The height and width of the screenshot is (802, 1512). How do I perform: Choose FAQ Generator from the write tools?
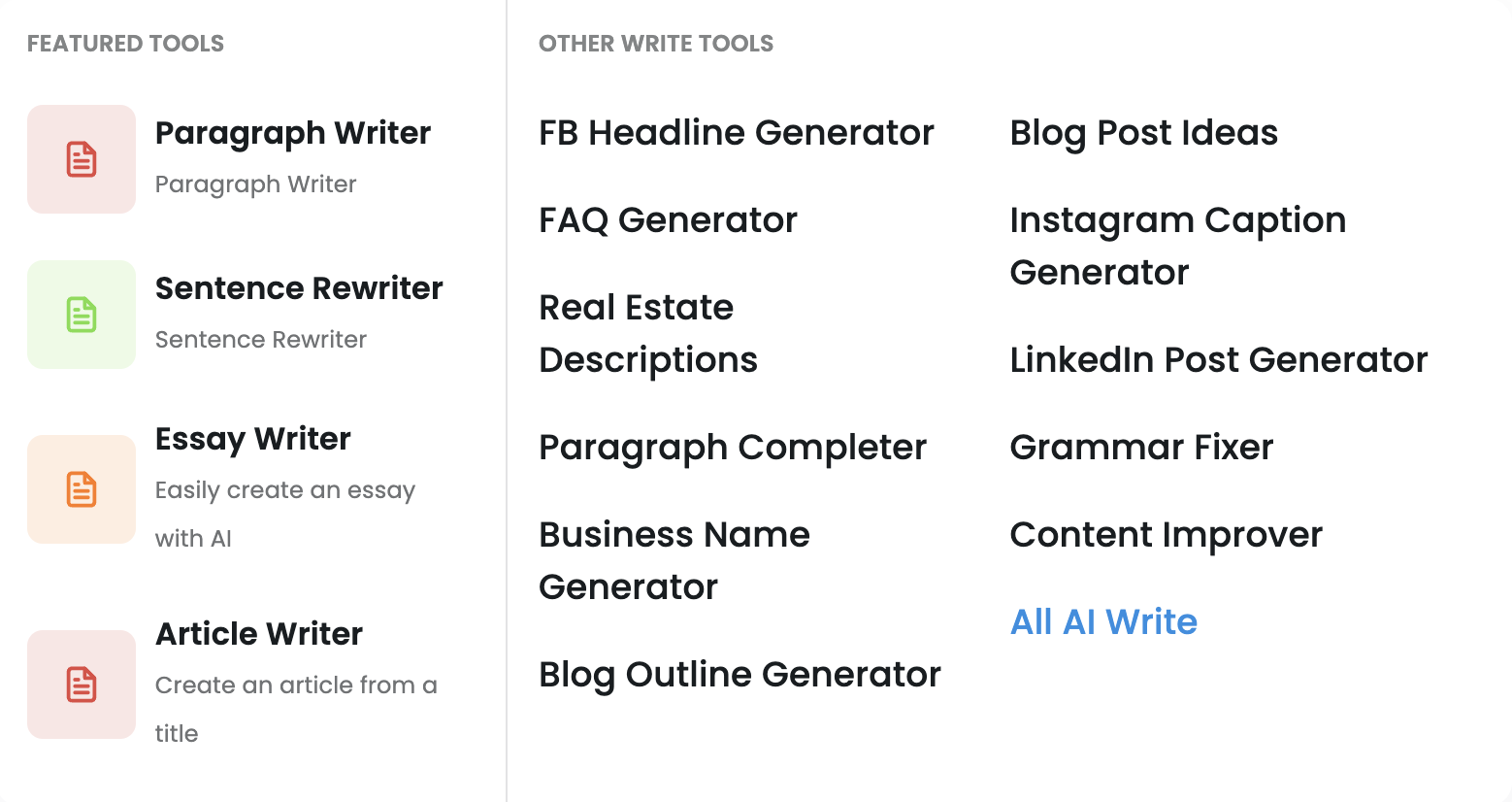pos(668,220)
